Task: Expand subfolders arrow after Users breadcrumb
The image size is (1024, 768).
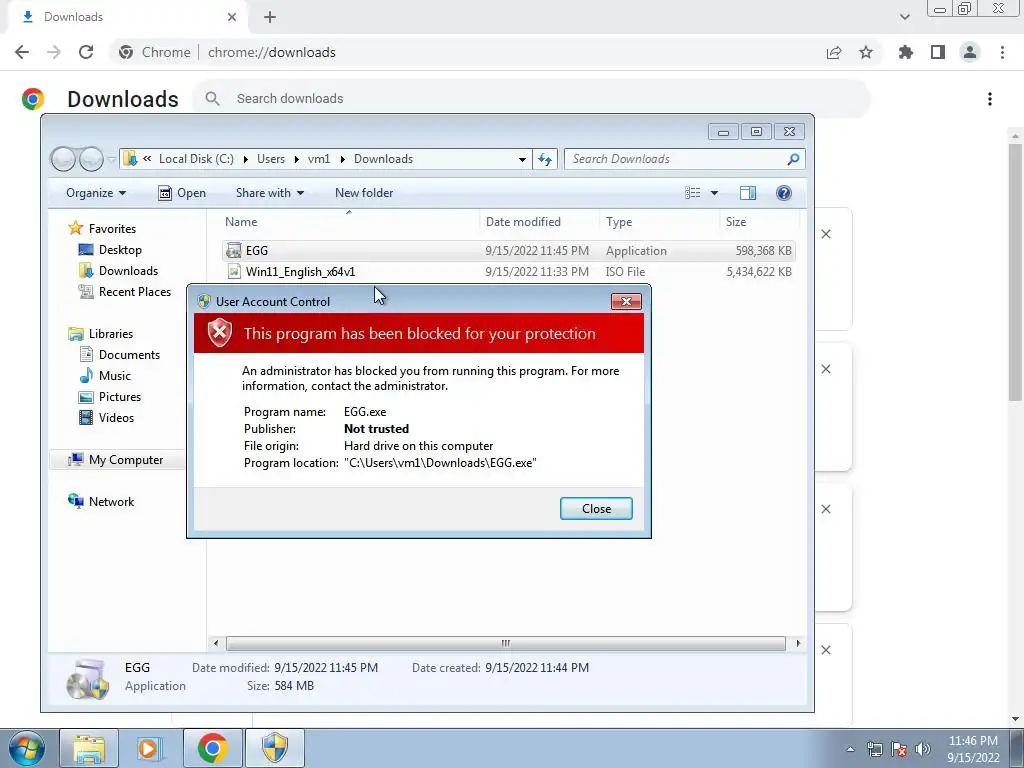Action: tap(296, 159)
